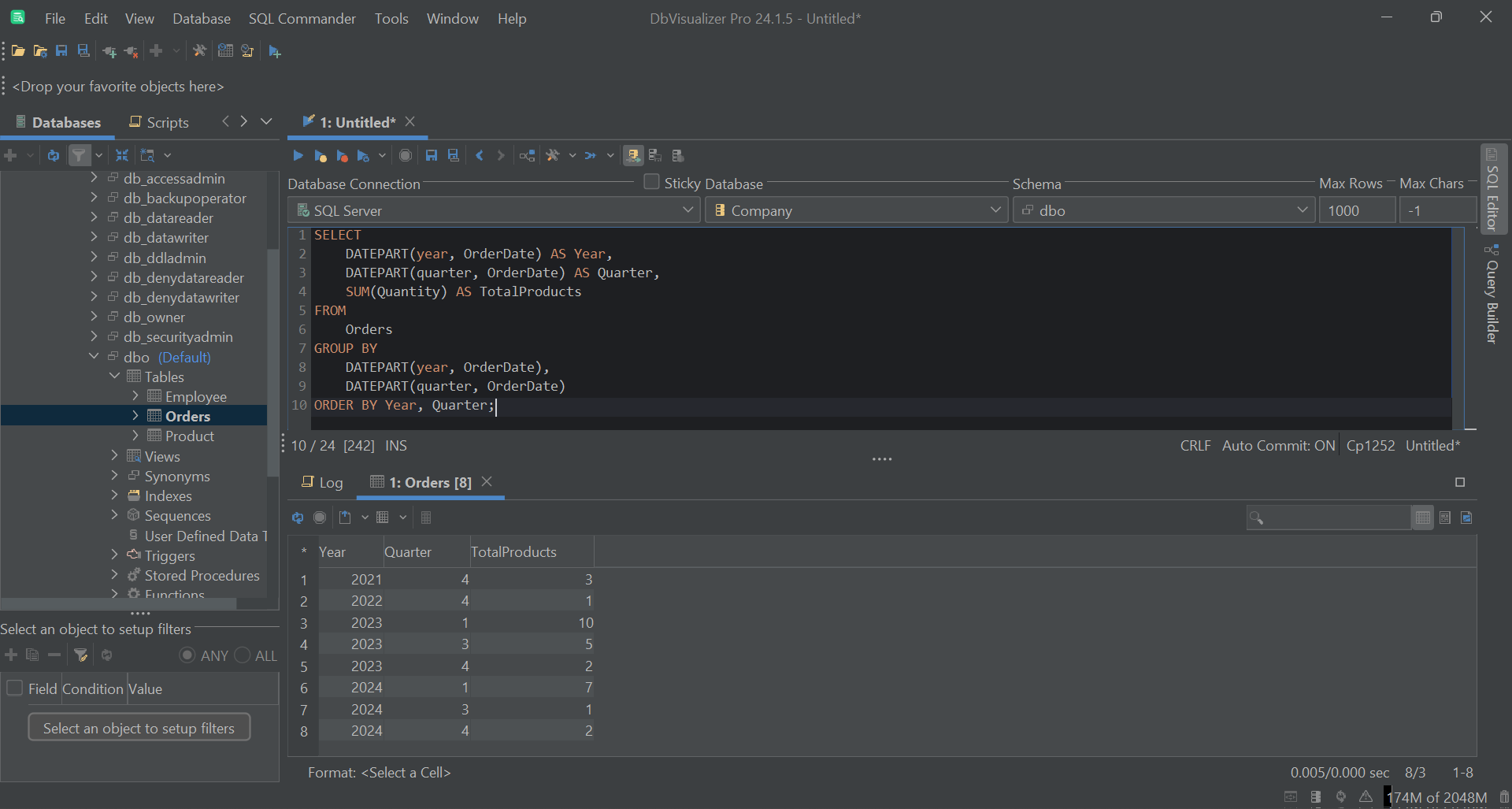Open the SQL Commander menu

pos(302,18)
